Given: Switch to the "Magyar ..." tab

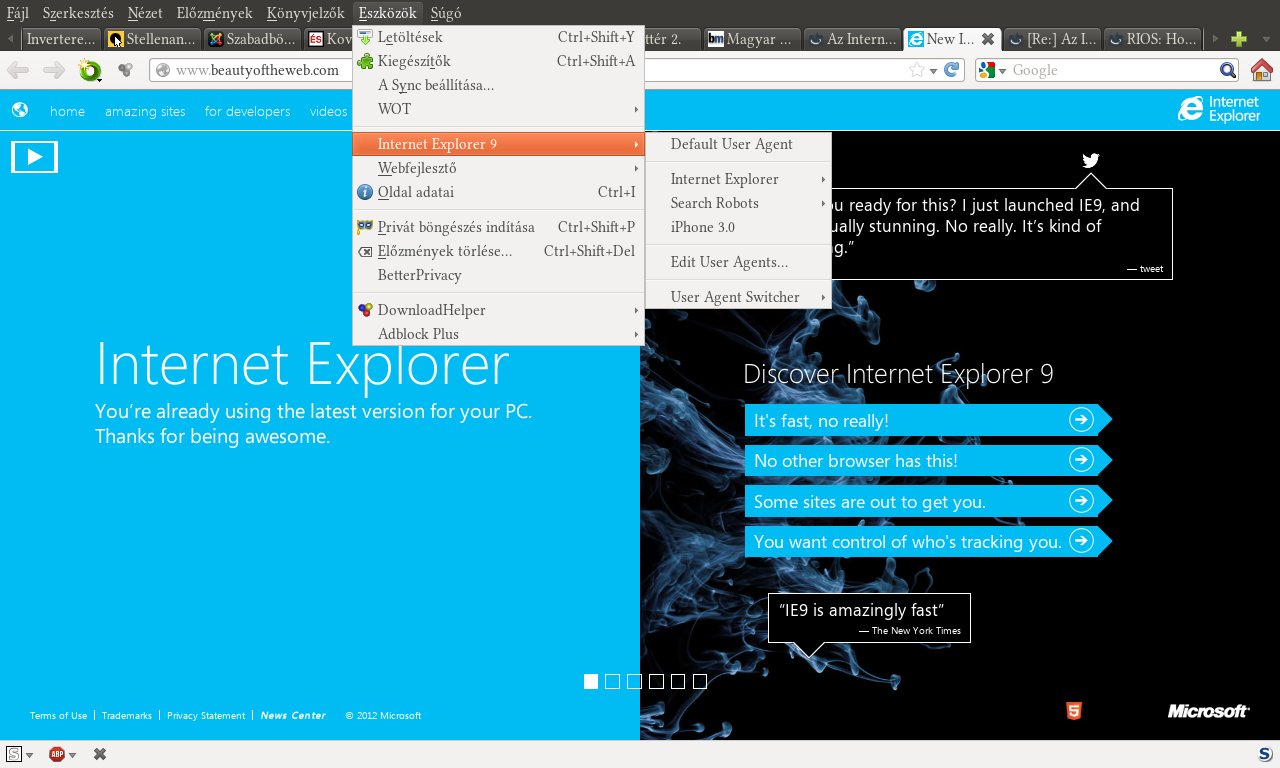Looking at the screenshot, I should [752, 39].
